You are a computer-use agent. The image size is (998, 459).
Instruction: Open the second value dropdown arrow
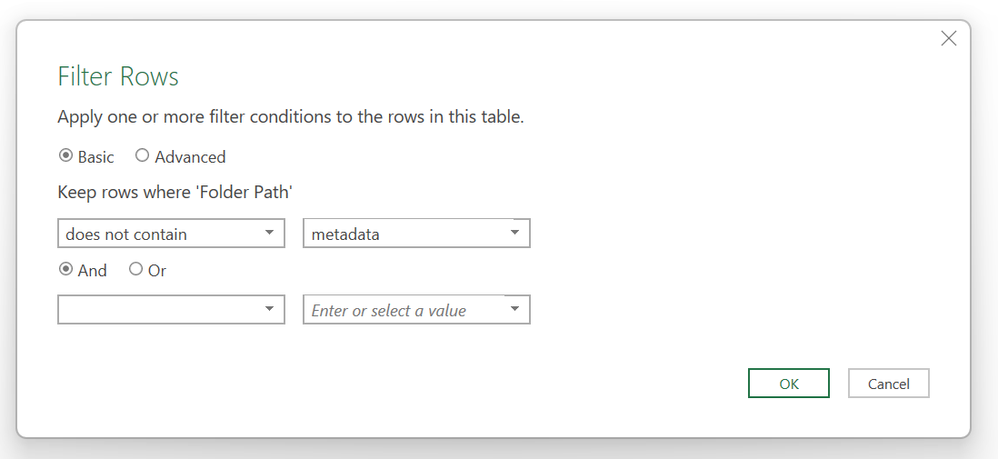coord(514,310)
